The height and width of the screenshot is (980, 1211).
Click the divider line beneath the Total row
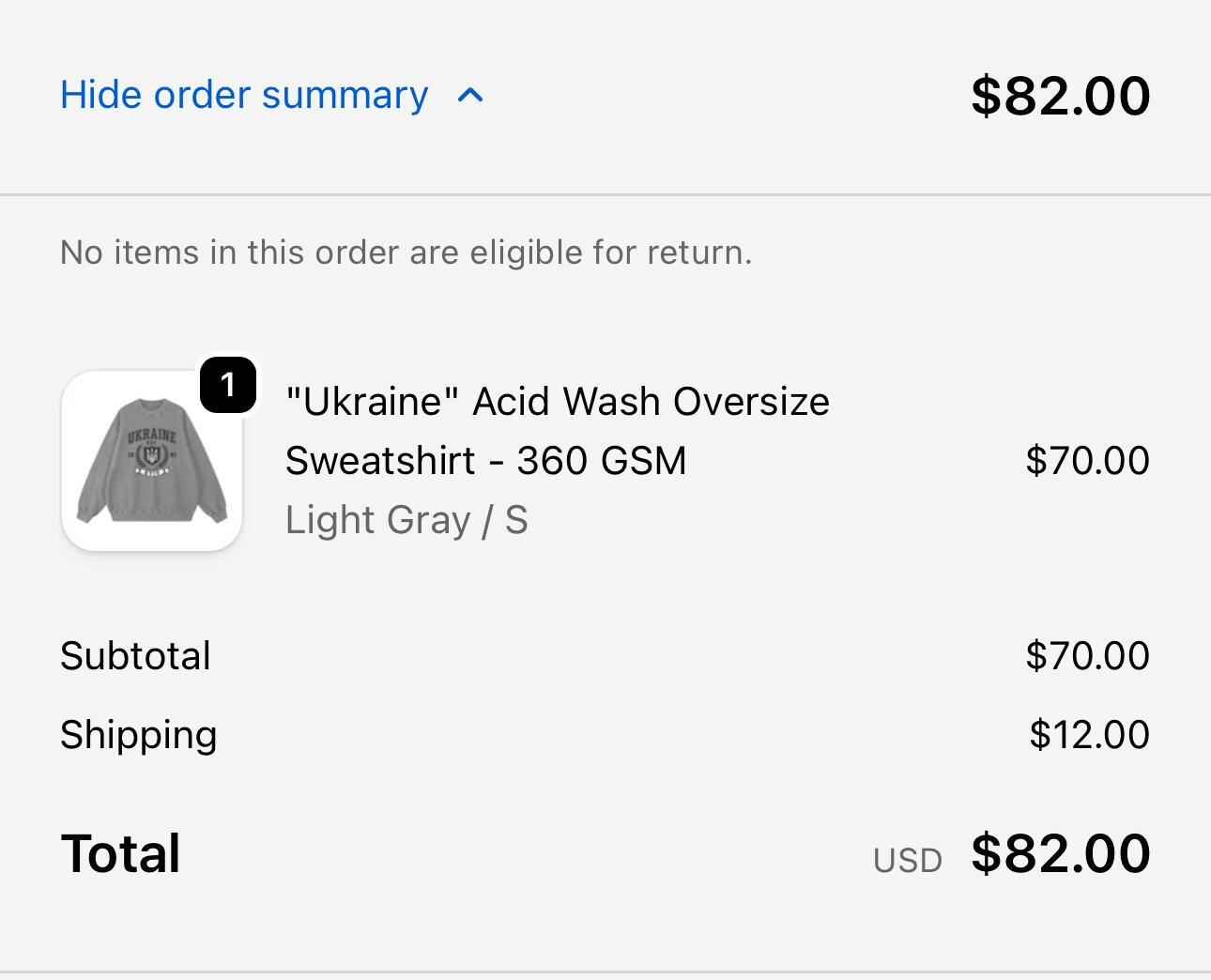[605, 972]
